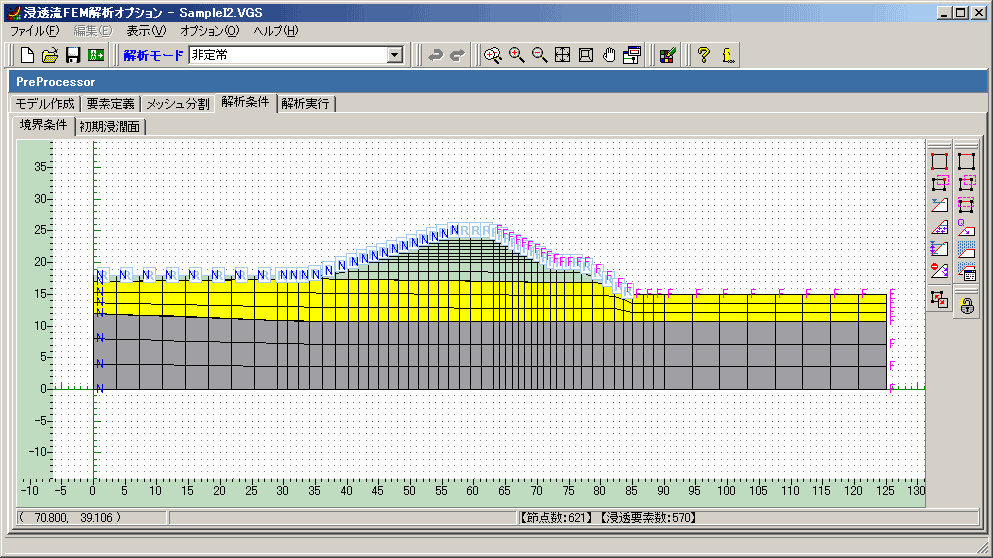This screenshot has height=558, width=993.
Task: Go to the 解析実行 tab
Action: point(306,104)
